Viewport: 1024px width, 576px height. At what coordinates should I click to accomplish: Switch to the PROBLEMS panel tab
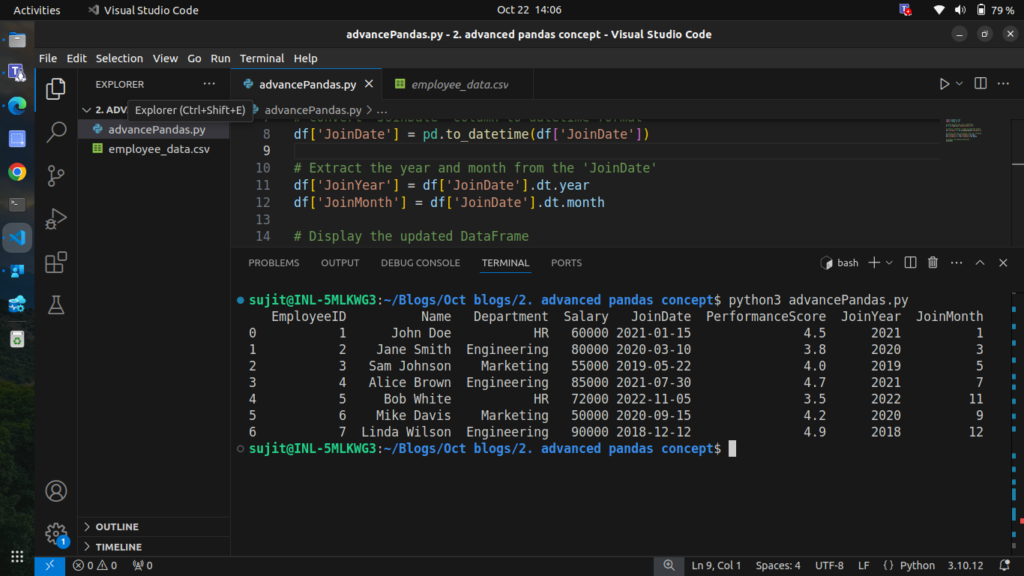(273, 263)
